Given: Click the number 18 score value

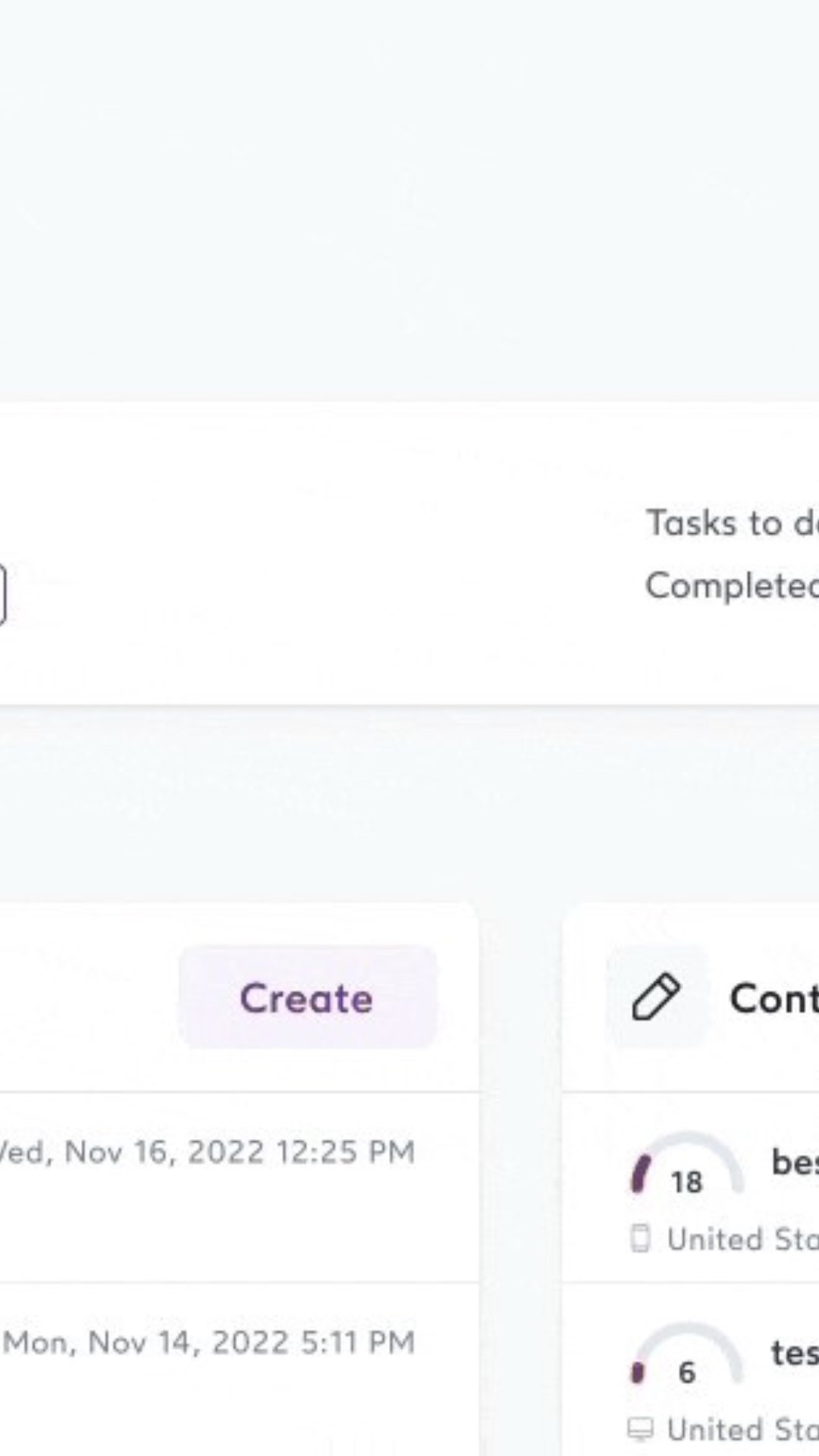Looking at the screenshot, I should [x=686, y=1181].
